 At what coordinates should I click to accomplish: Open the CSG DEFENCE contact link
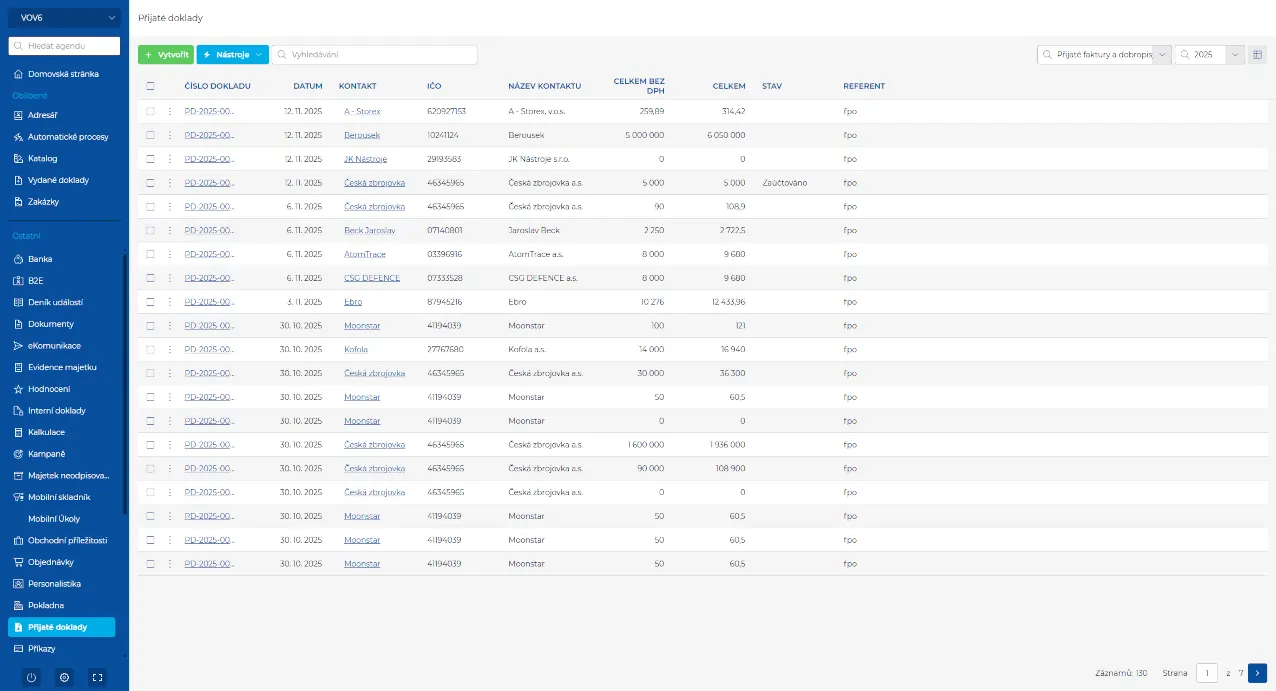[371, 278]
